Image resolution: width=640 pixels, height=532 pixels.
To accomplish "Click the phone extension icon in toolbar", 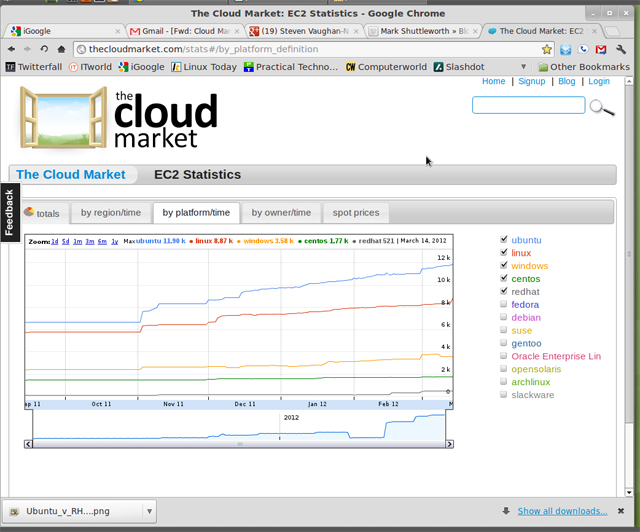I will pos(583,49).
